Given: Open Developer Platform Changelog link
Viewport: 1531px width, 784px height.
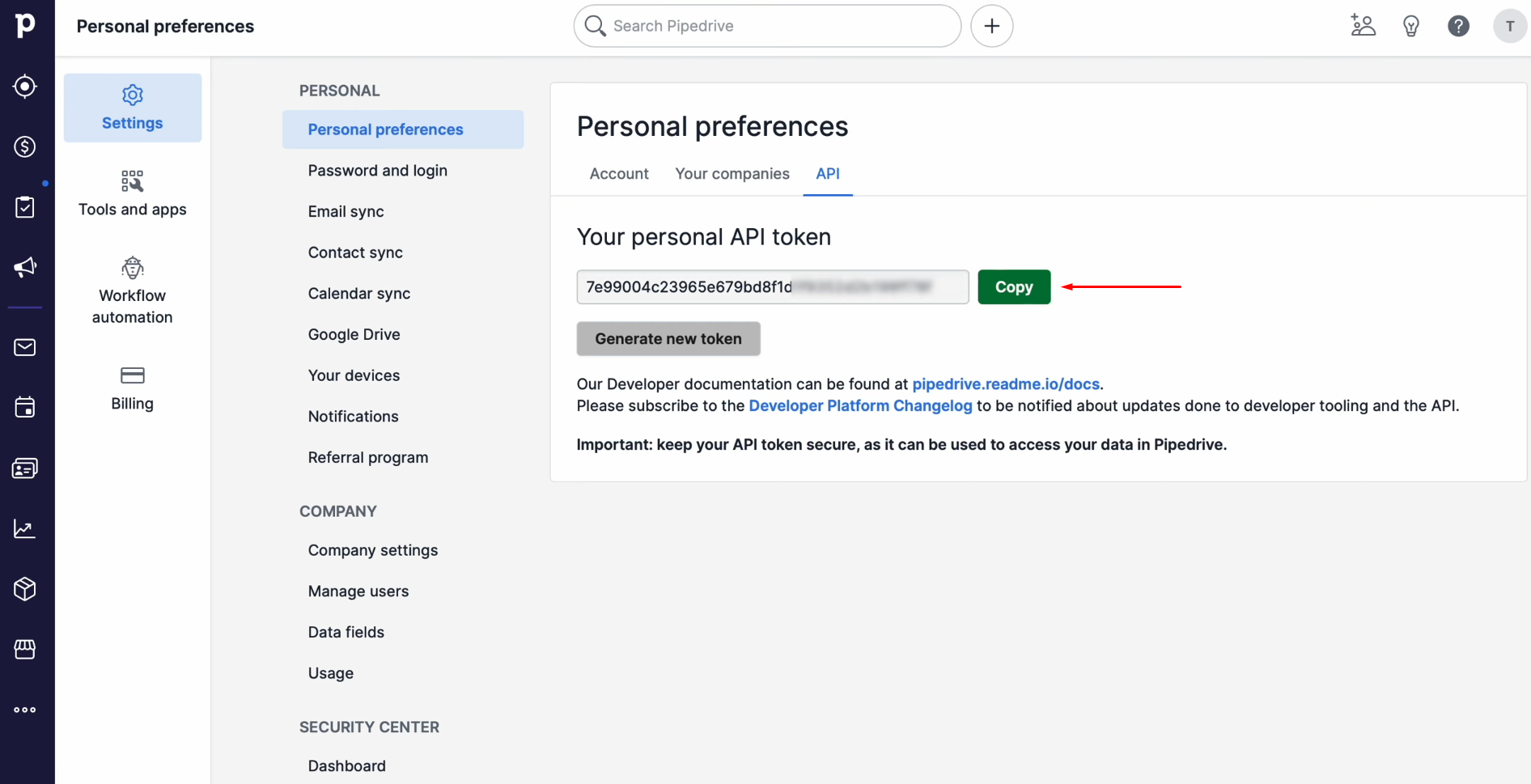Looking at the screenshot, I should [x=860, y=406].
